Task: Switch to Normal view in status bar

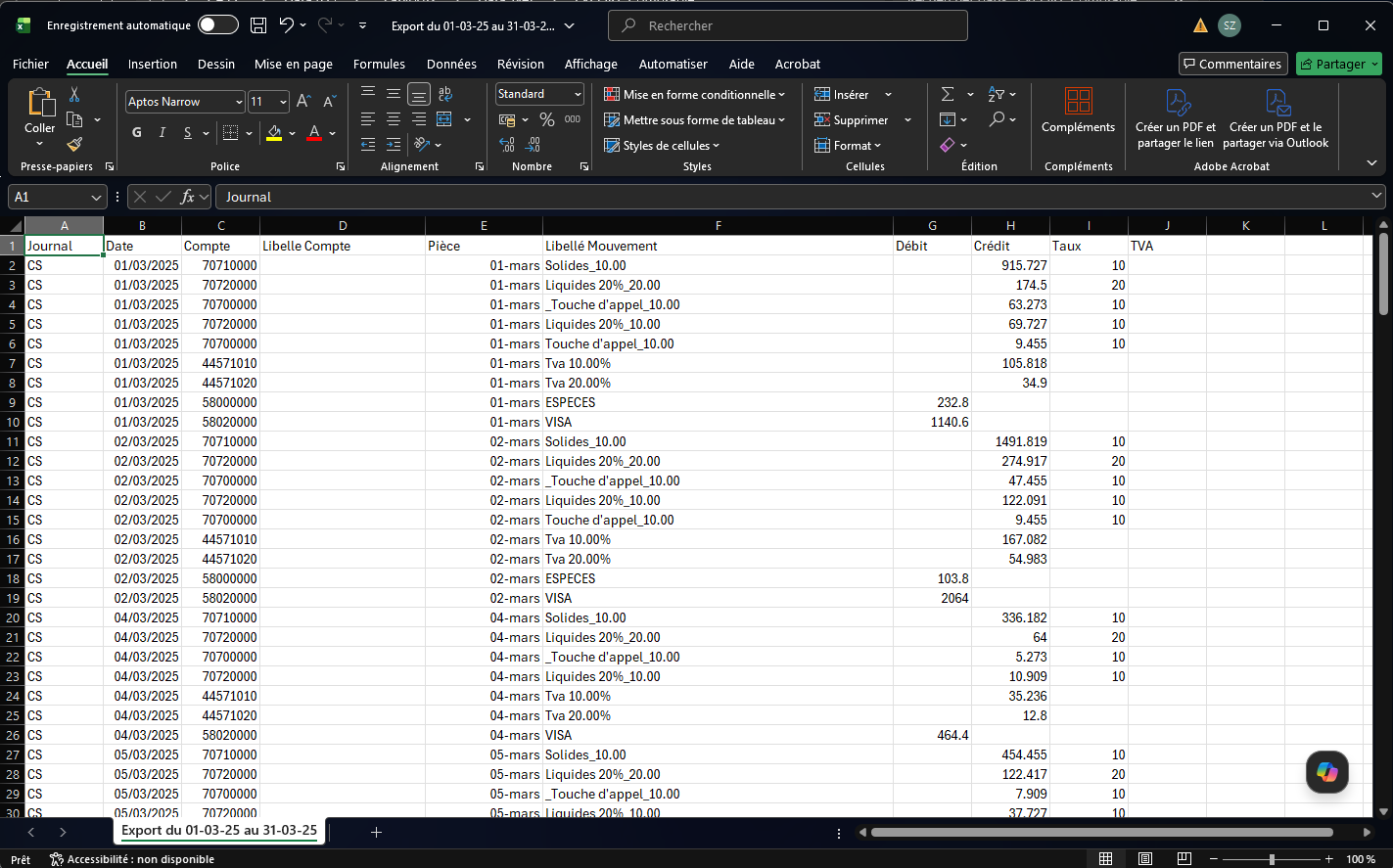Action: [x=1105, y=859]
